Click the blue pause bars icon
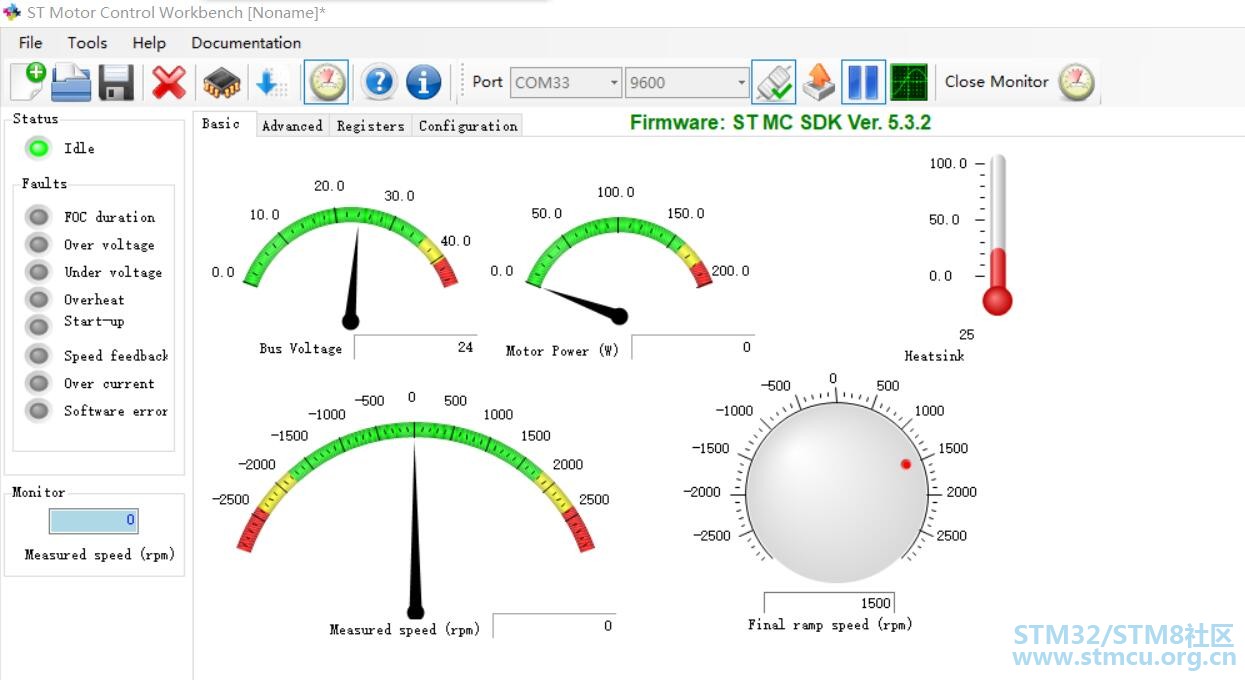Viewport: 1245px width, 680px height. click(x=862, y=82)
